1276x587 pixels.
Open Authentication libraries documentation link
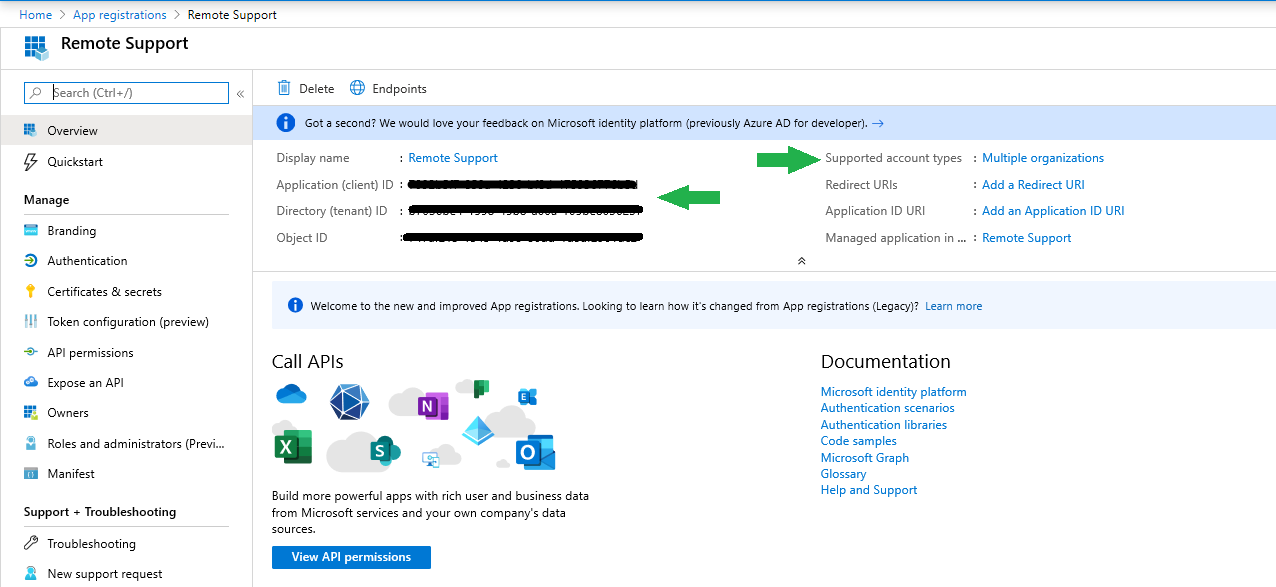(884, 425)
